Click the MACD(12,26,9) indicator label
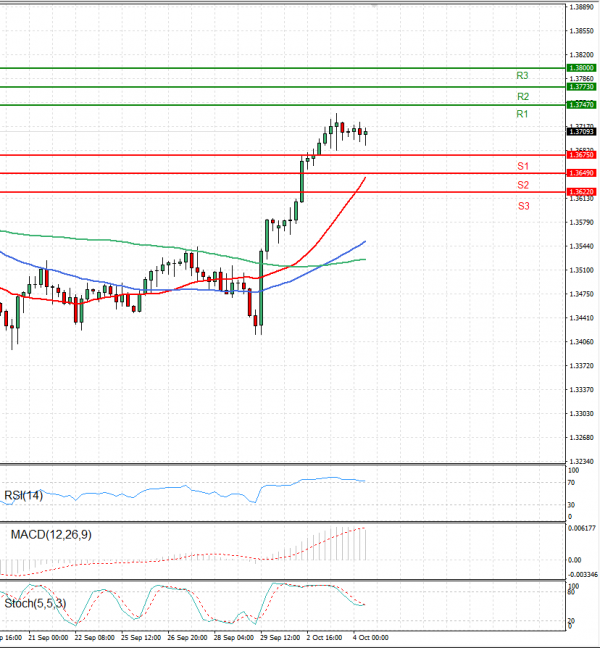The height and width of the screenshot is (648, 600). coord(51,535)
